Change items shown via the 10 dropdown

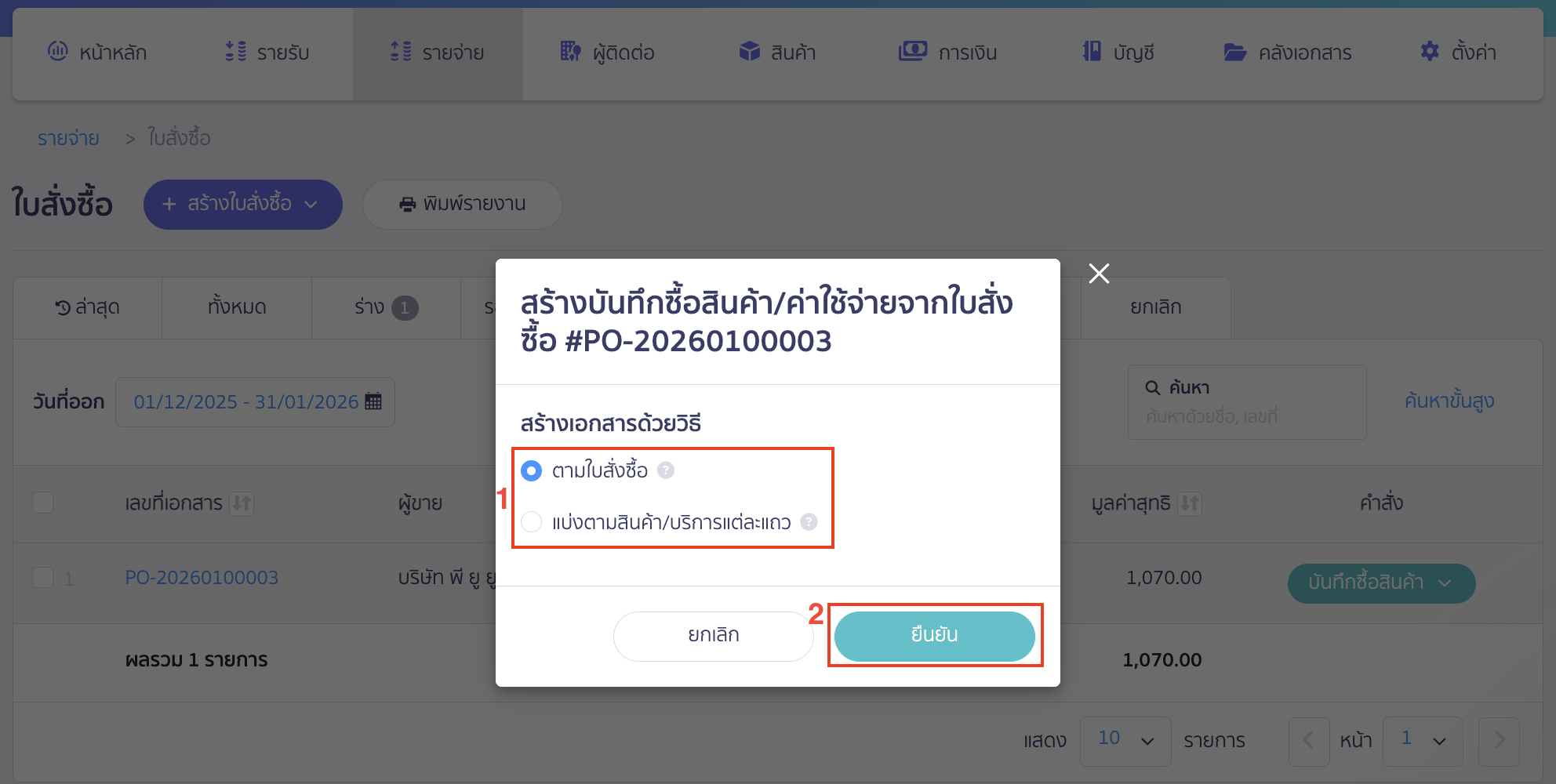(x=1125, y=740)
